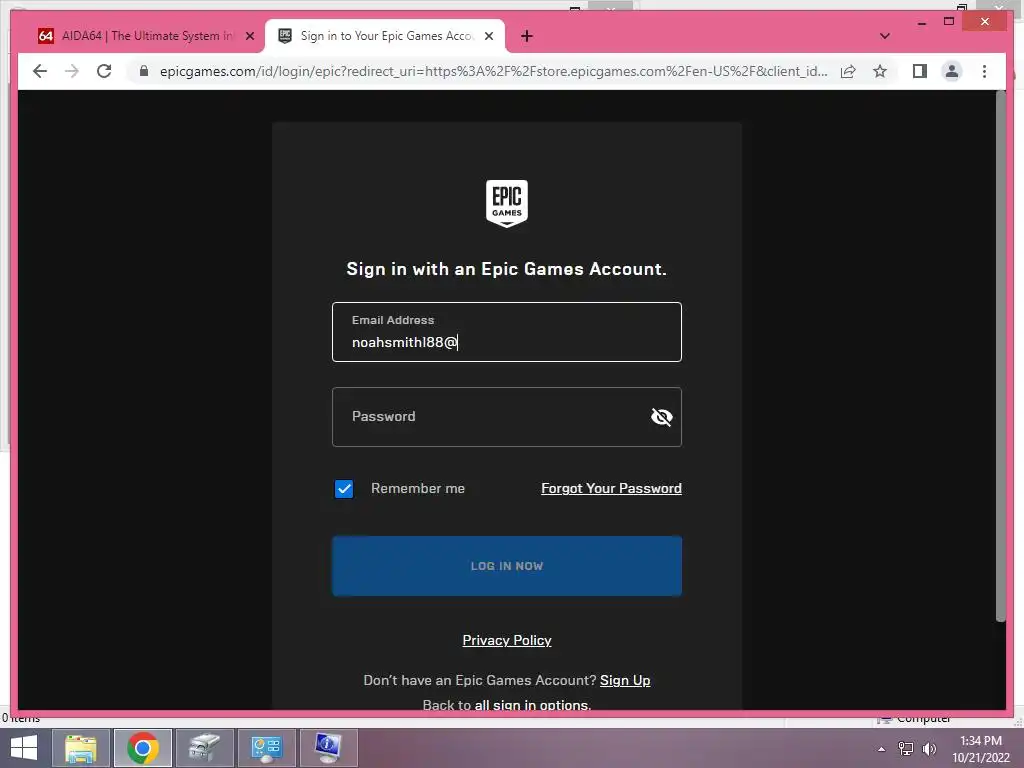Open the Privacy Policy link
This screenshot has height=768, width=1024.
507,640
